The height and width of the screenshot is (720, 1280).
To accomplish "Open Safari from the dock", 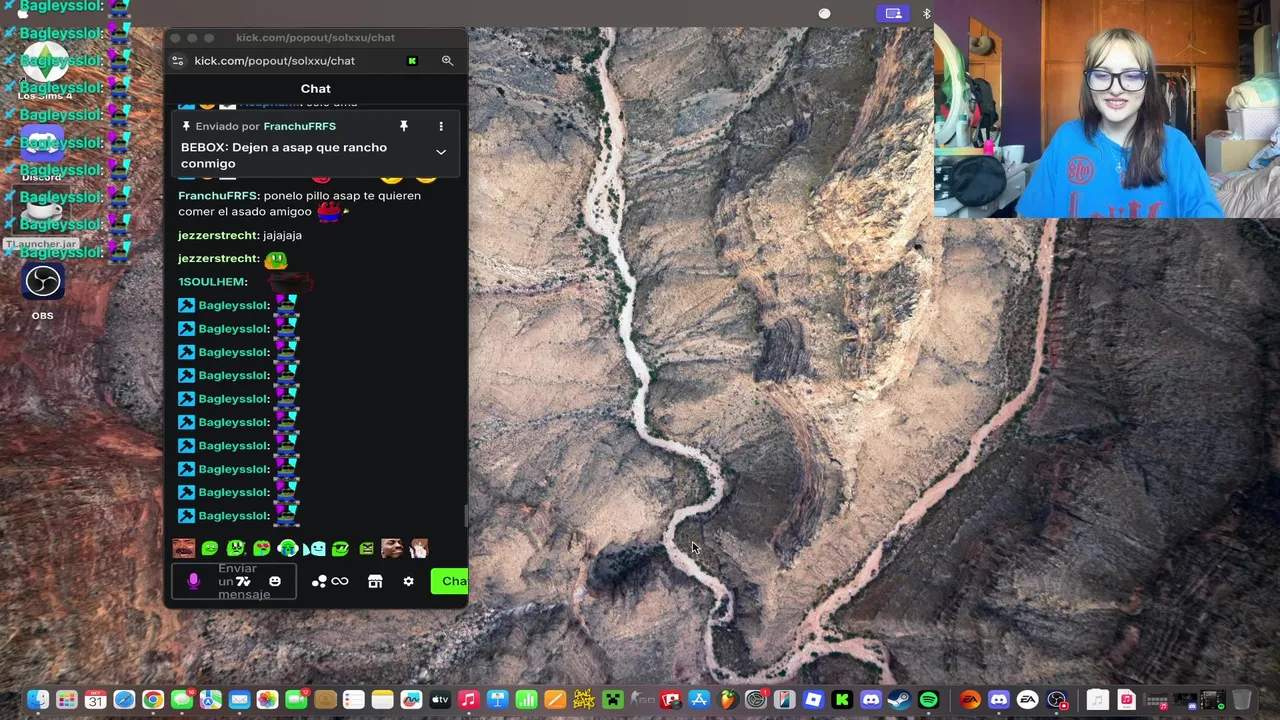I will [x=124, y=700].
